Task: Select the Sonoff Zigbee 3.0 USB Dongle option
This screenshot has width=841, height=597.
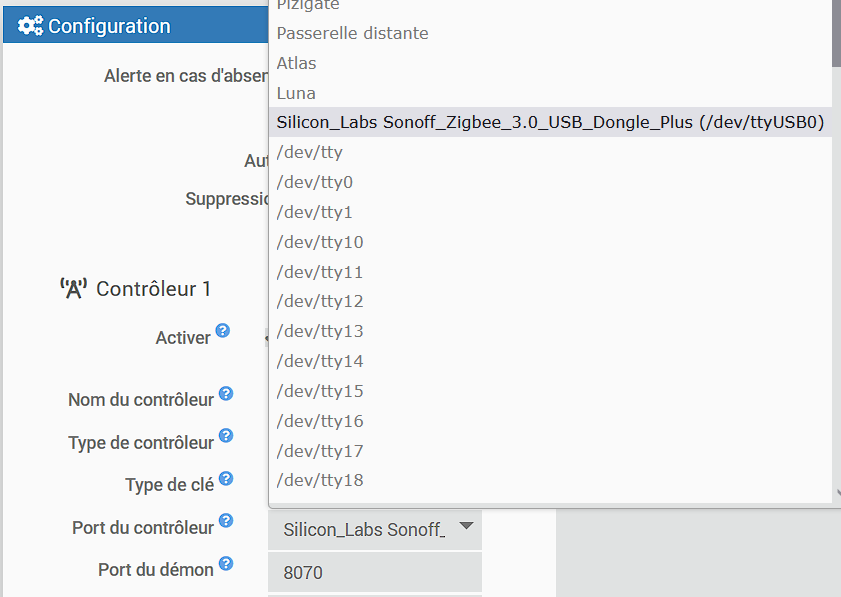Action: [x=549, y=122]
